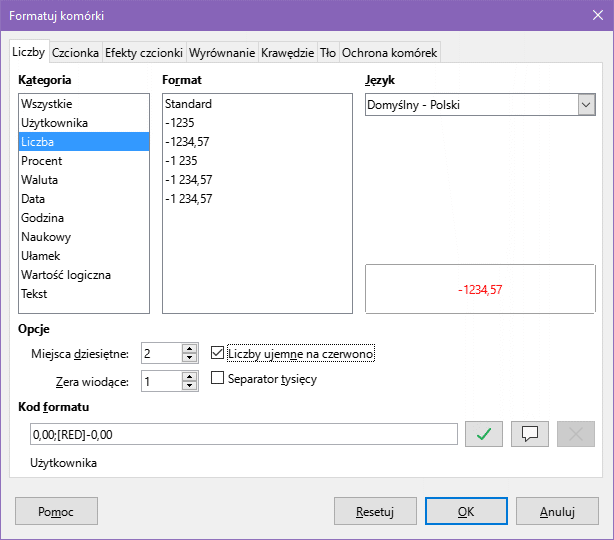Image resolution: width=614 pixels, height=540 pixels.
Task: Enable the 'Separator tysięcy' checkbox
Action: pos(218,378)
